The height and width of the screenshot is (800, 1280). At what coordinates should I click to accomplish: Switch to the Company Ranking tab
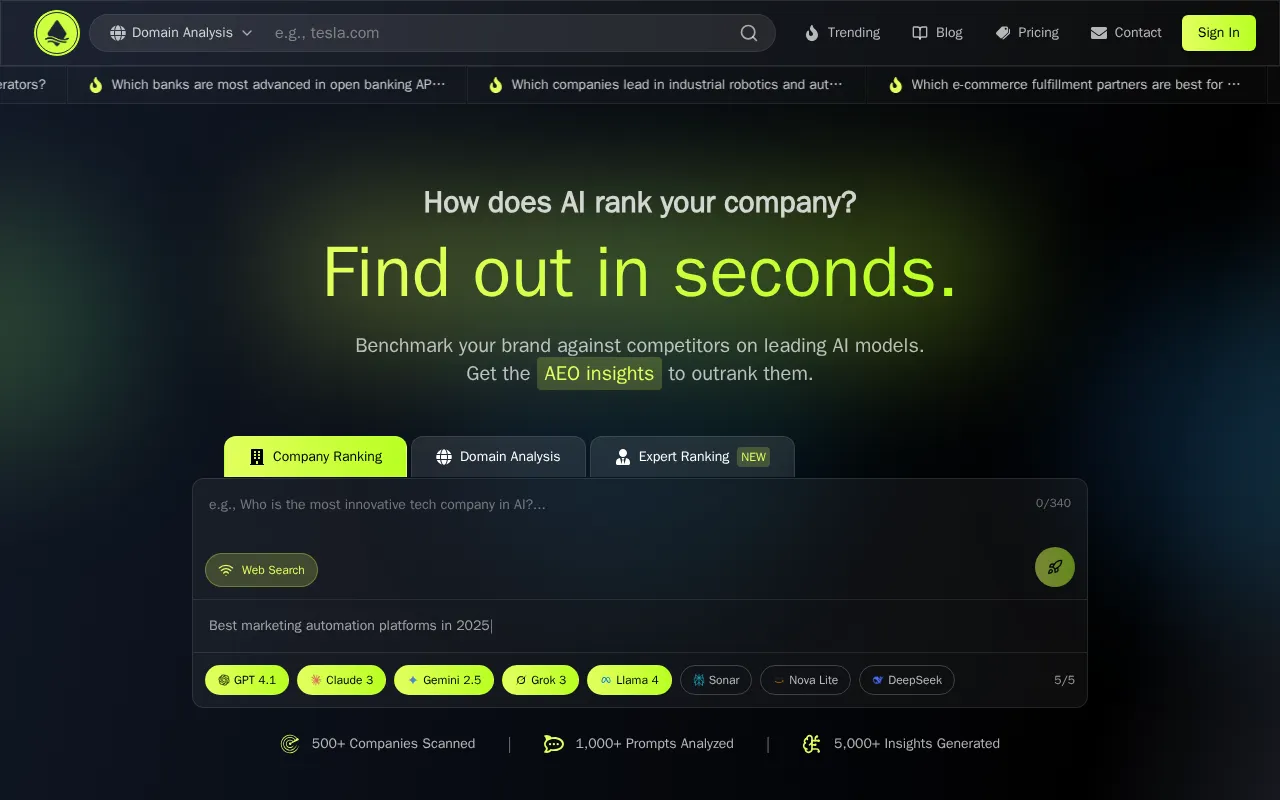tap(315, 457)
